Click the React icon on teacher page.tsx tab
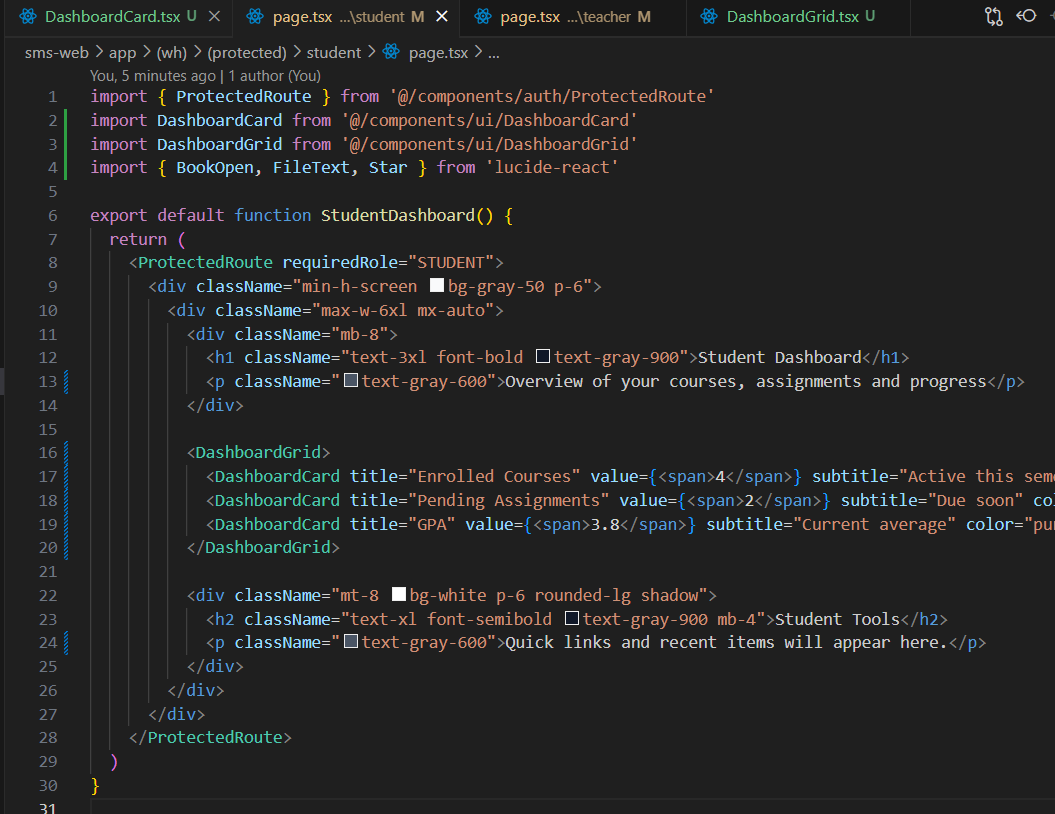 [x=483, y=16]
